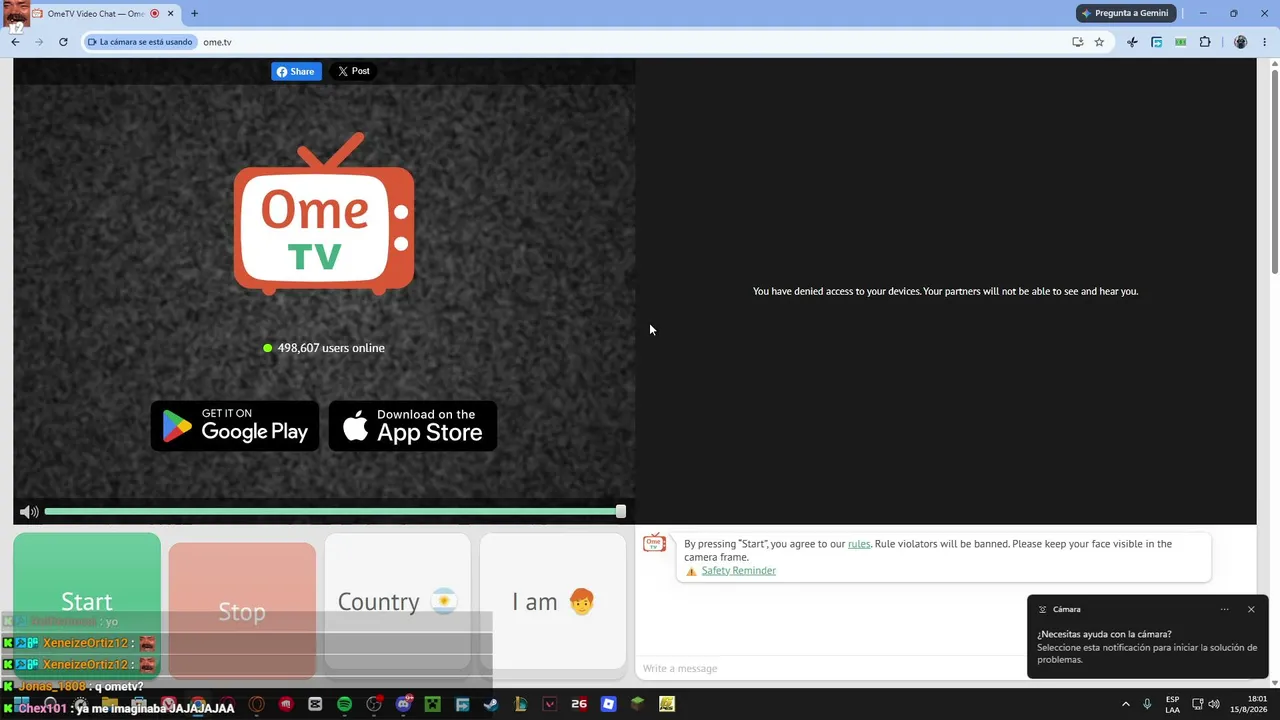Viewport: 1280px width, 720px height.
Task: Switch ESP LAA keyboard language
Action: pyautogui.click(x=1172, y=704)
